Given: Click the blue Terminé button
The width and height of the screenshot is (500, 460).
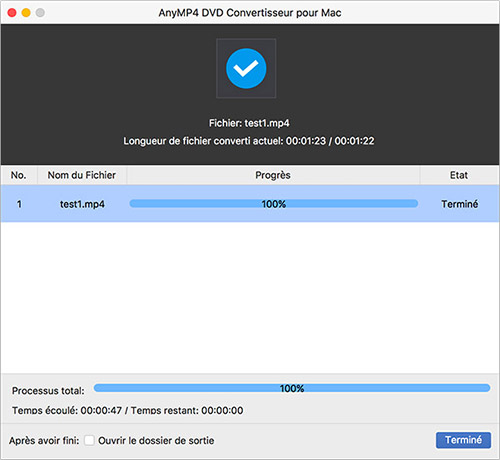Looking at the screenshot, I should [463, 440].
